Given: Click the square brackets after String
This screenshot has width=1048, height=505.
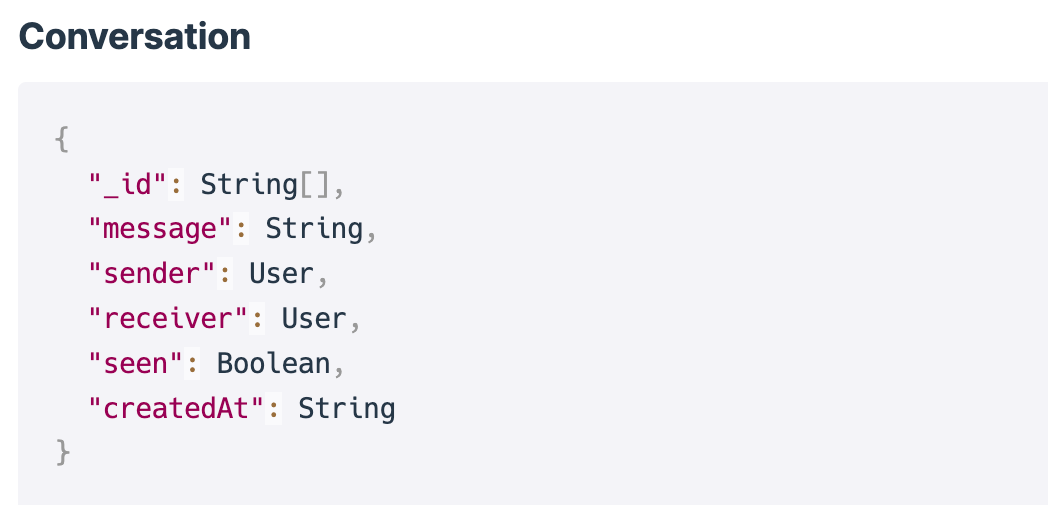Looking at the screenshot, I should pyautogui.click(x=314, y=185).
